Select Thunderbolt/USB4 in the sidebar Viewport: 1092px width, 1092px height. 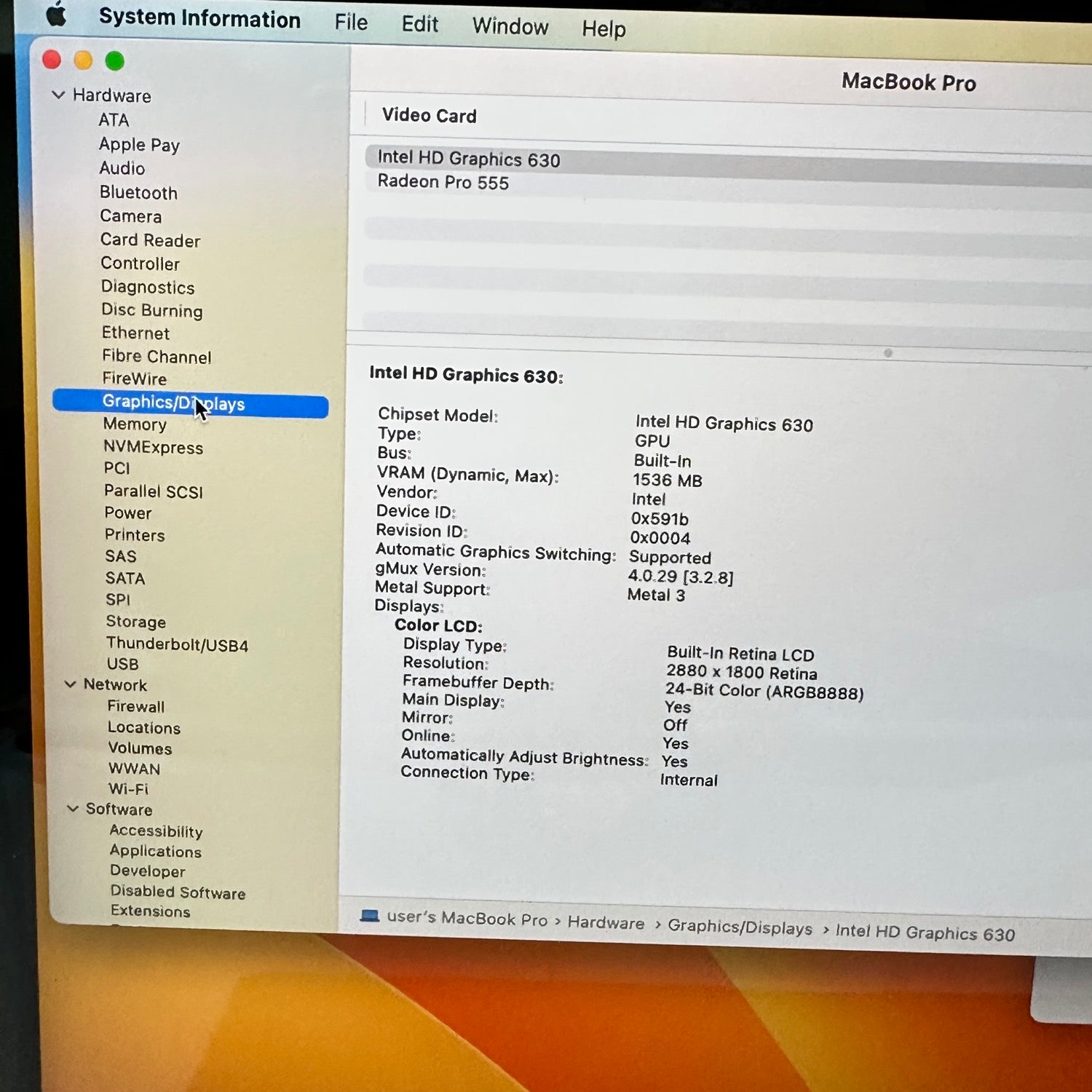point(177,644)
